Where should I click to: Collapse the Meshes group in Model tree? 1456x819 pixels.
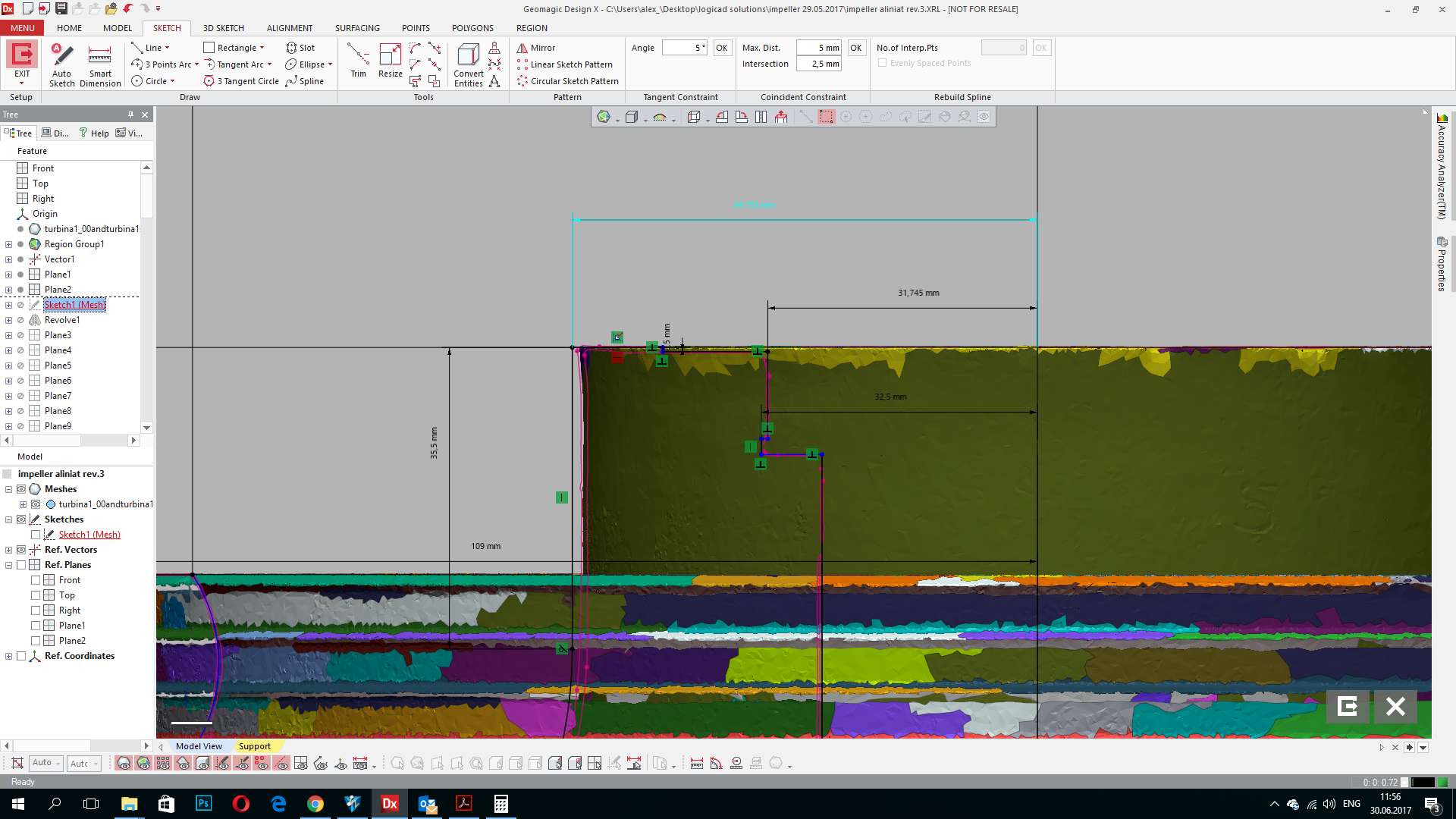click(8, 489)
